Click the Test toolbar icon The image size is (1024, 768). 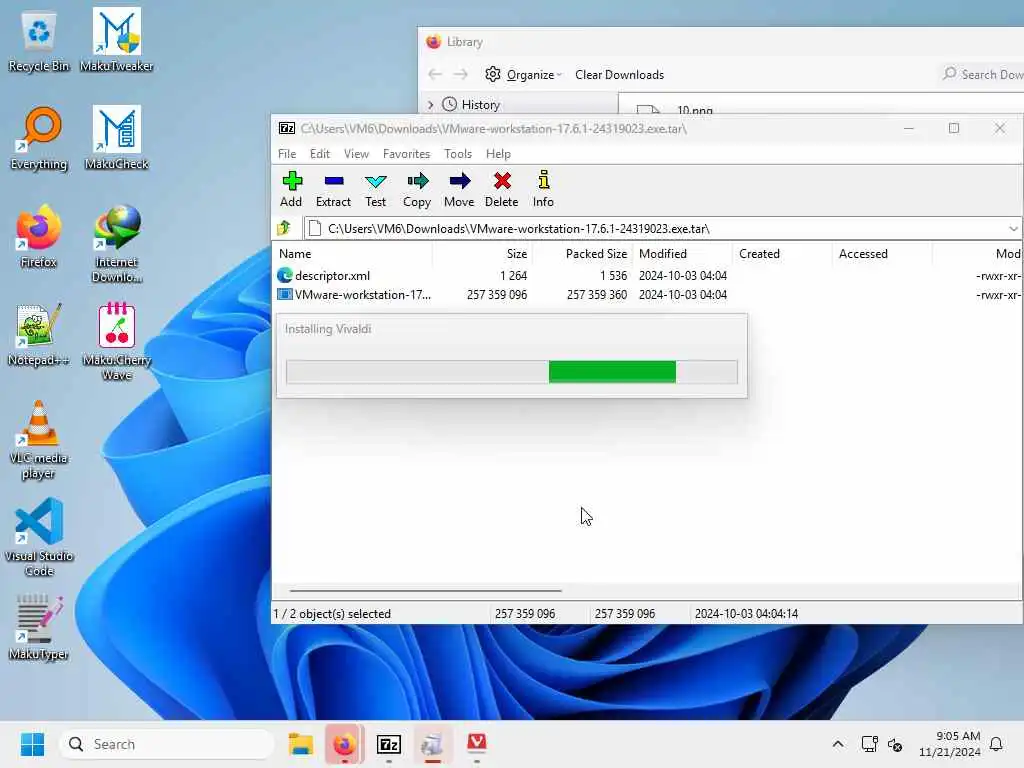pos(376,189)
